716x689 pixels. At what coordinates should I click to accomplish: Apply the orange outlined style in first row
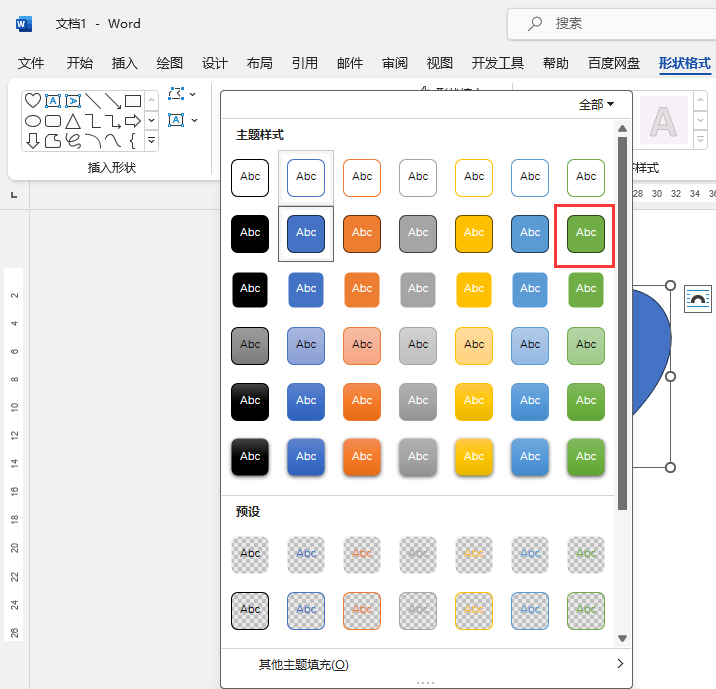362,177
